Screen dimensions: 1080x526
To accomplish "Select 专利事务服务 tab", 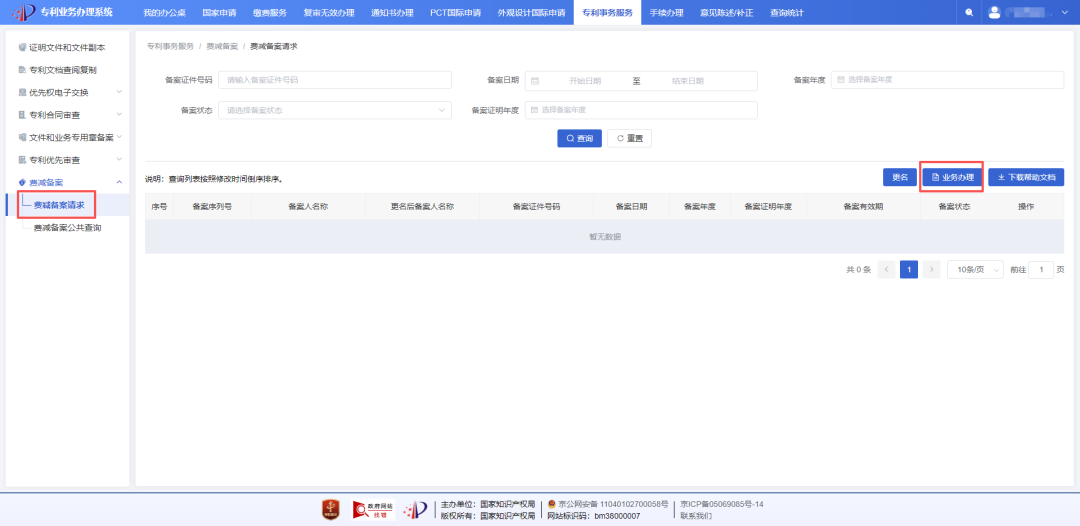I will pos(607,13).
